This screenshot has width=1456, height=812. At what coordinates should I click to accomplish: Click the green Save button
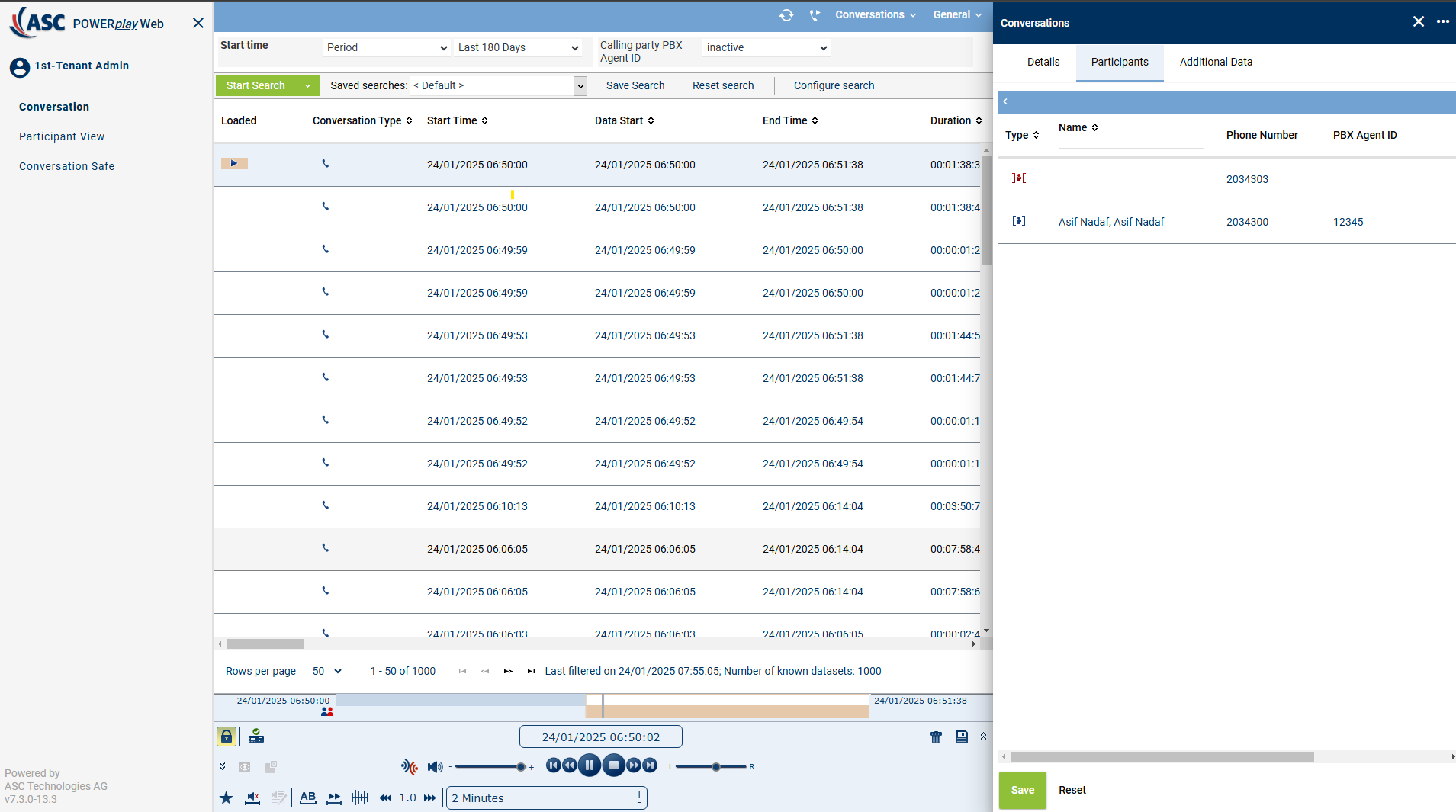[x=1022, y=790]
